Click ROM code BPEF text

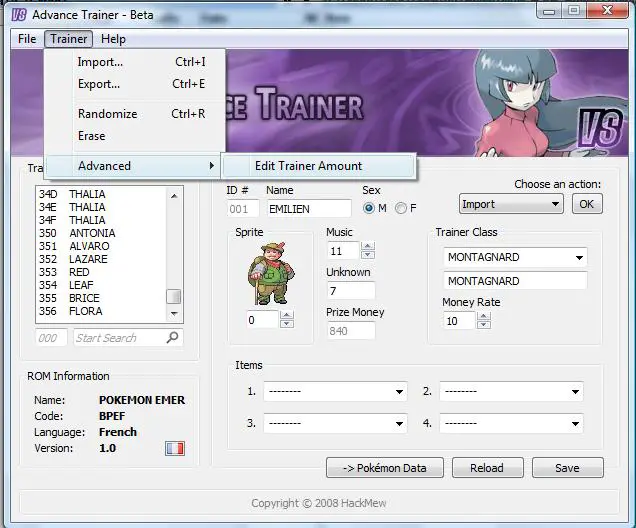112,416
